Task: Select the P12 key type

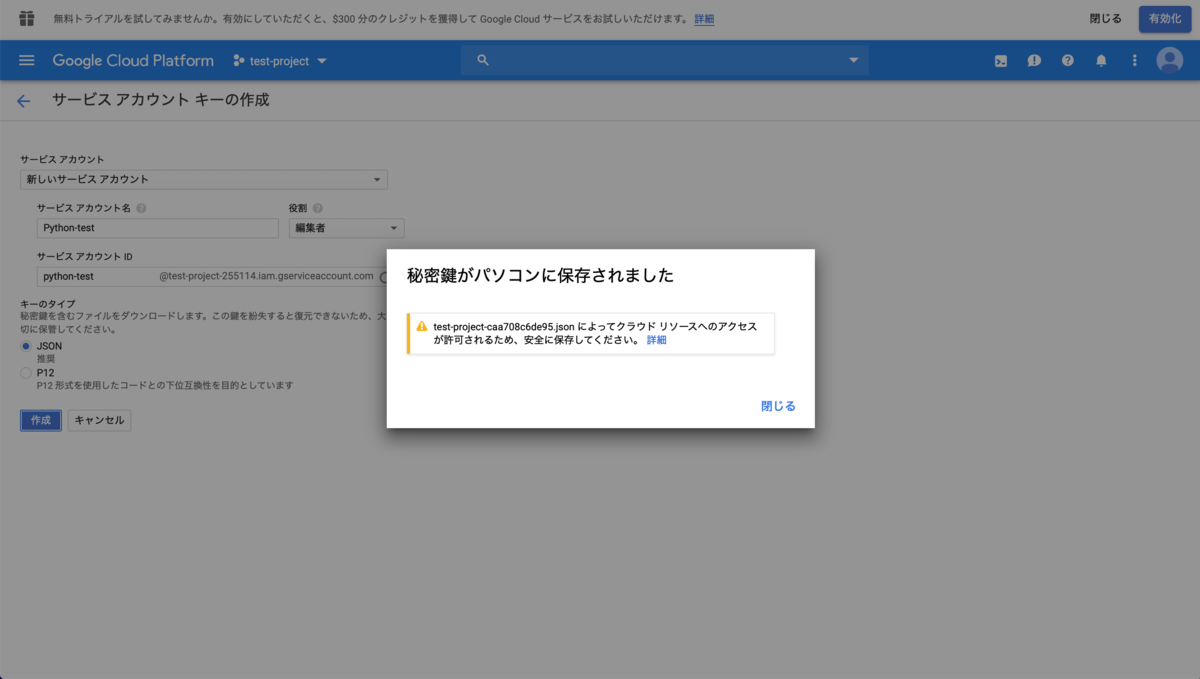Action: click(x=24, y=371)
